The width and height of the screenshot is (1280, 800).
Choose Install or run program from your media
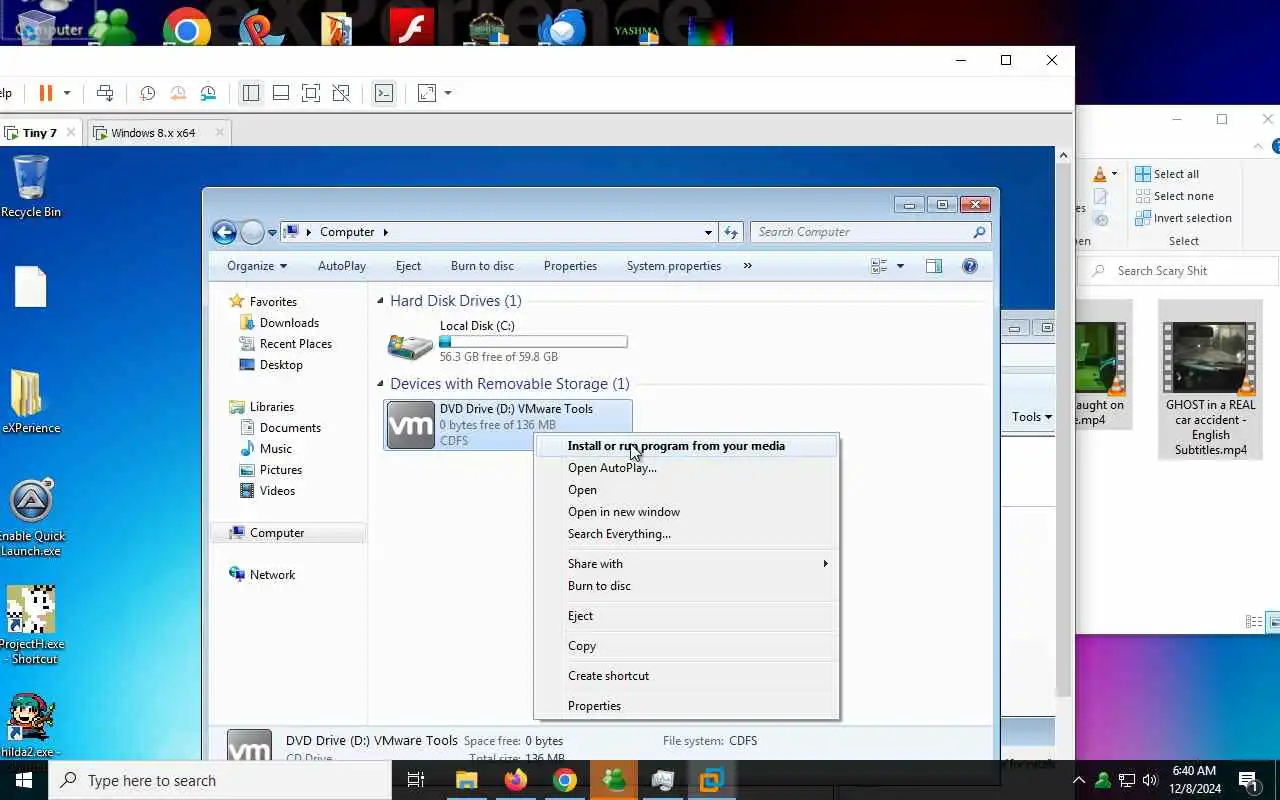pyautogui.click(x=687, y=446)
